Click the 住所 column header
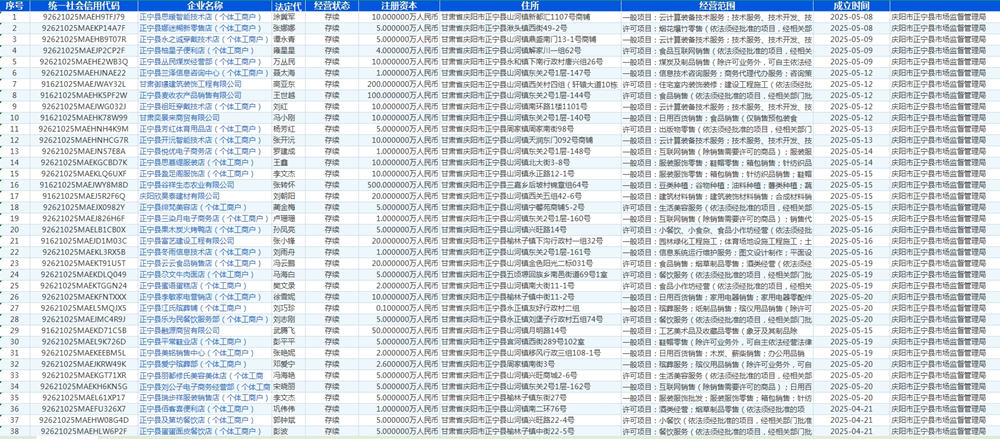This screenshot has height=439, width=1000. tap(530, 6)
